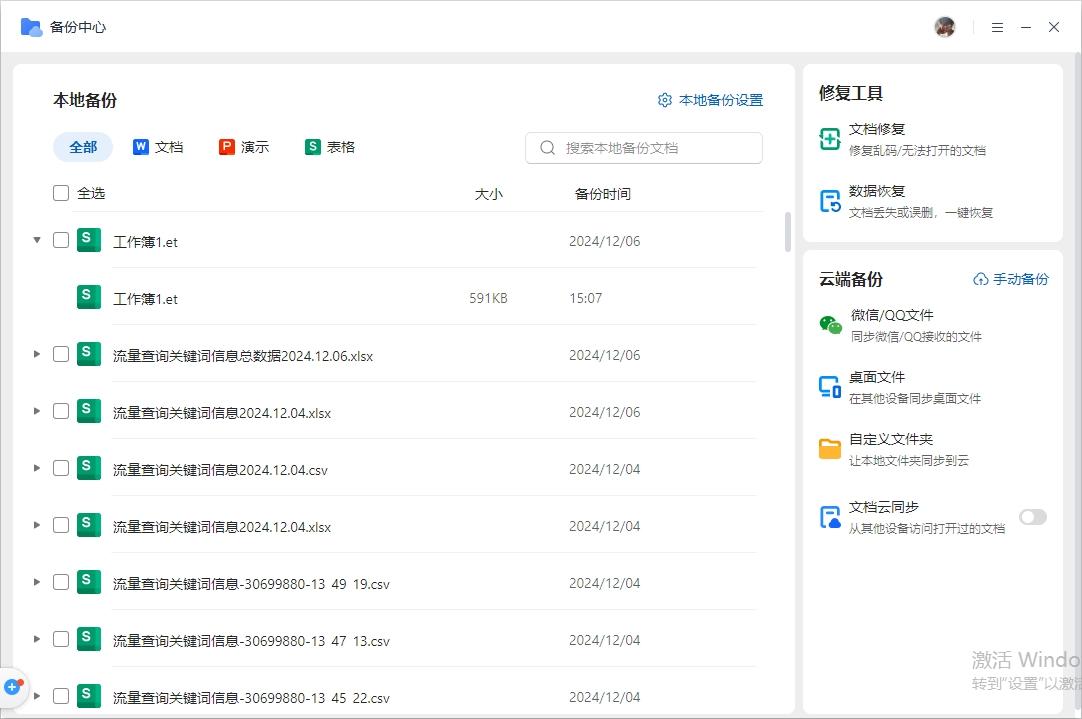Click the 搜索本地备份文档 search field
1082x719 pixels.
tap(644, 148)
